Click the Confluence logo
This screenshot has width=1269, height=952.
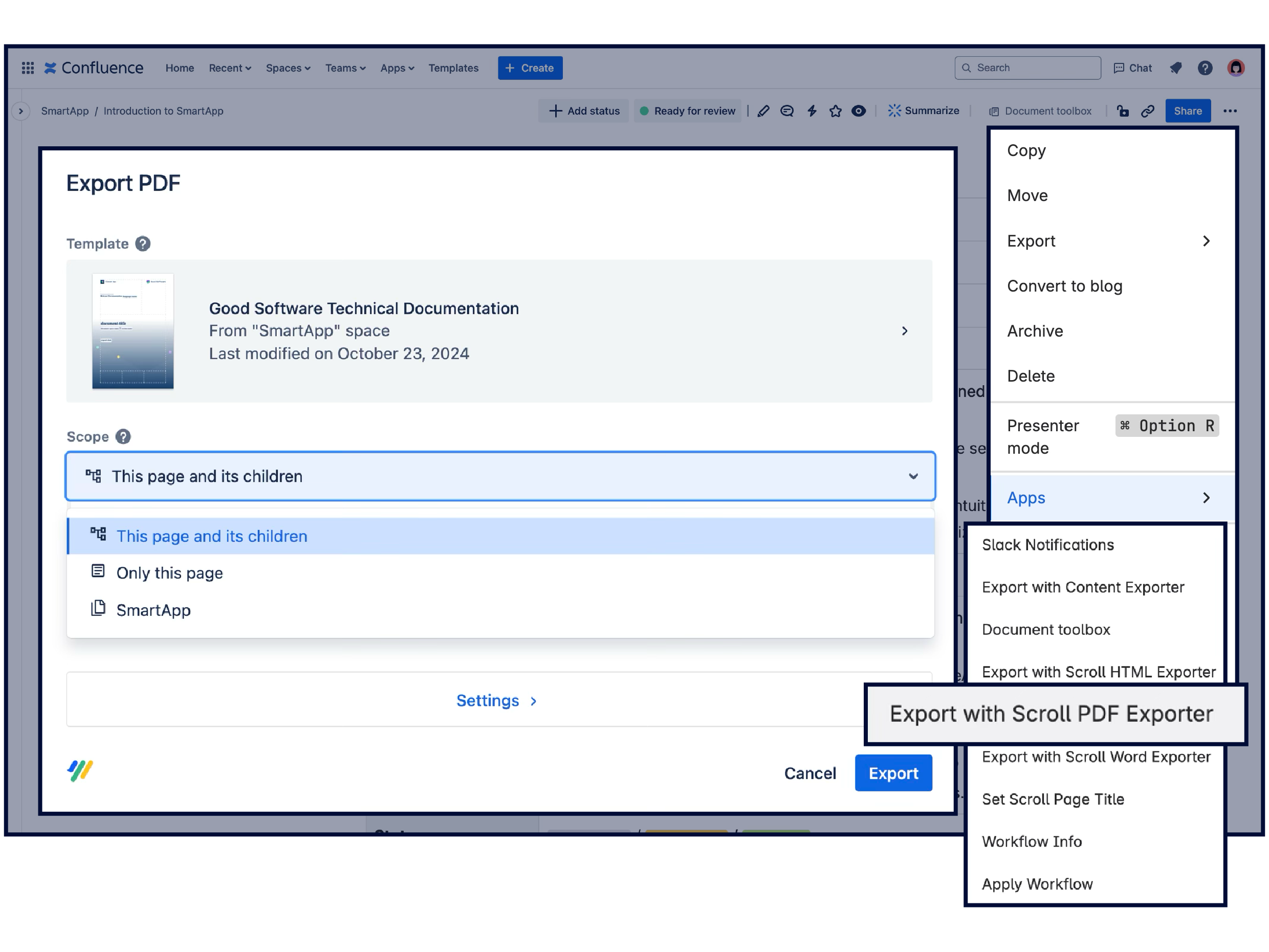coord(94,68)
